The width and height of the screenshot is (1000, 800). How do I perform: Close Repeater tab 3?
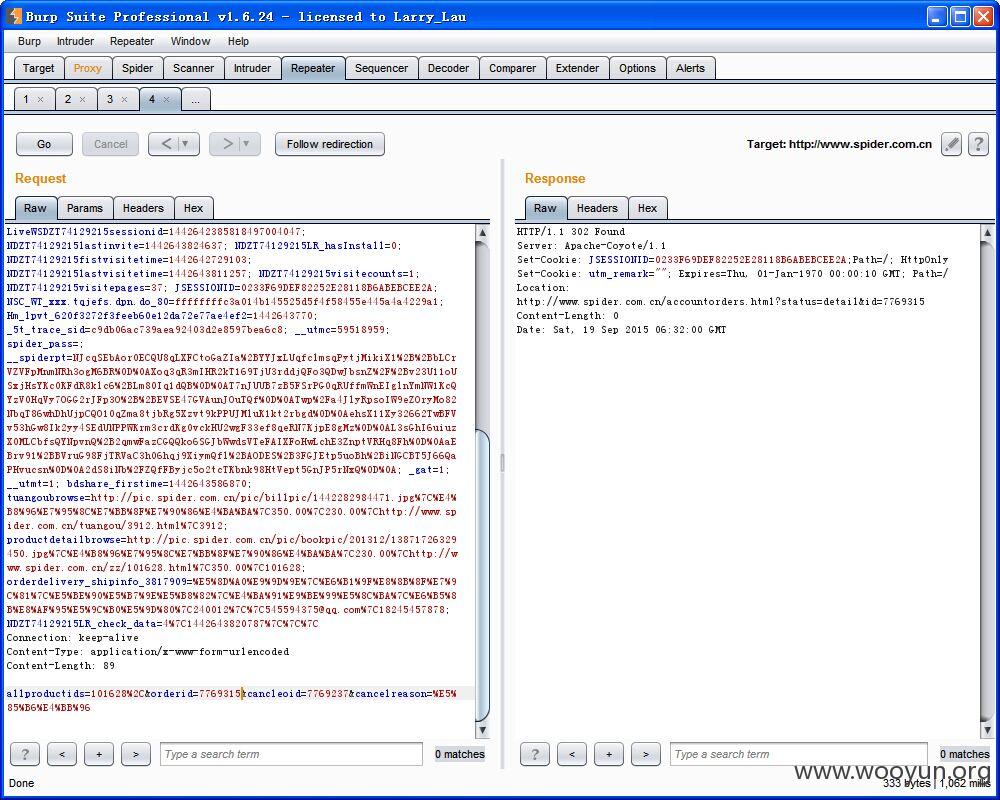pos(124,100)
